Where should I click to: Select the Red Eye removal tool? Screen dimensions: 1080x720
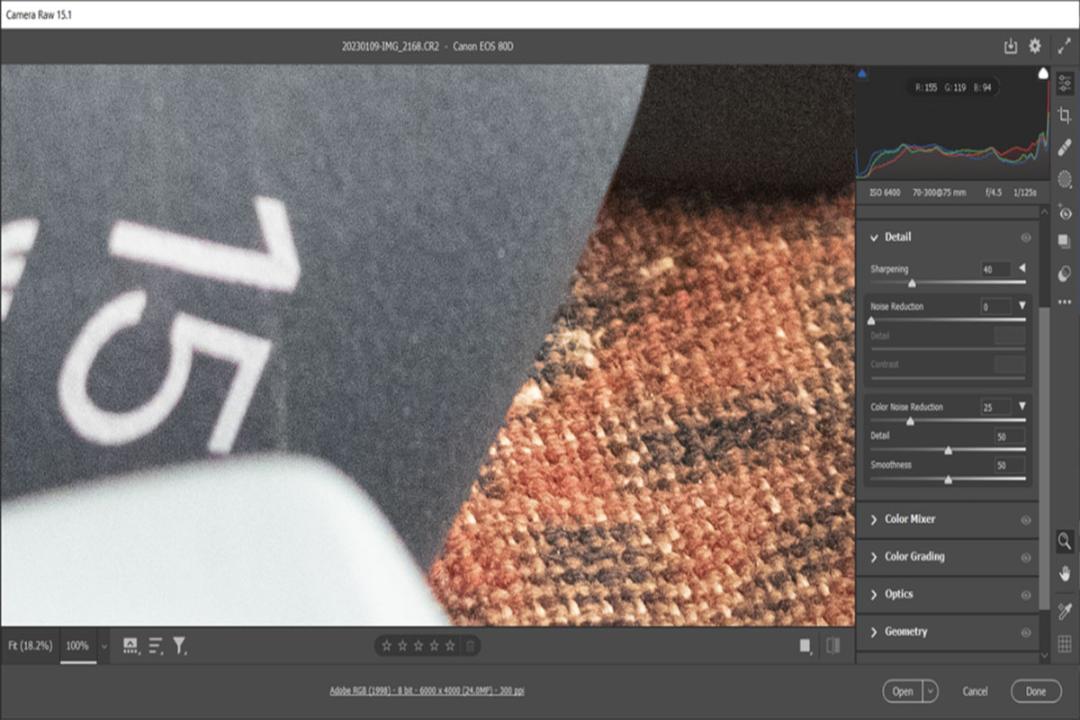point(1065,213)
